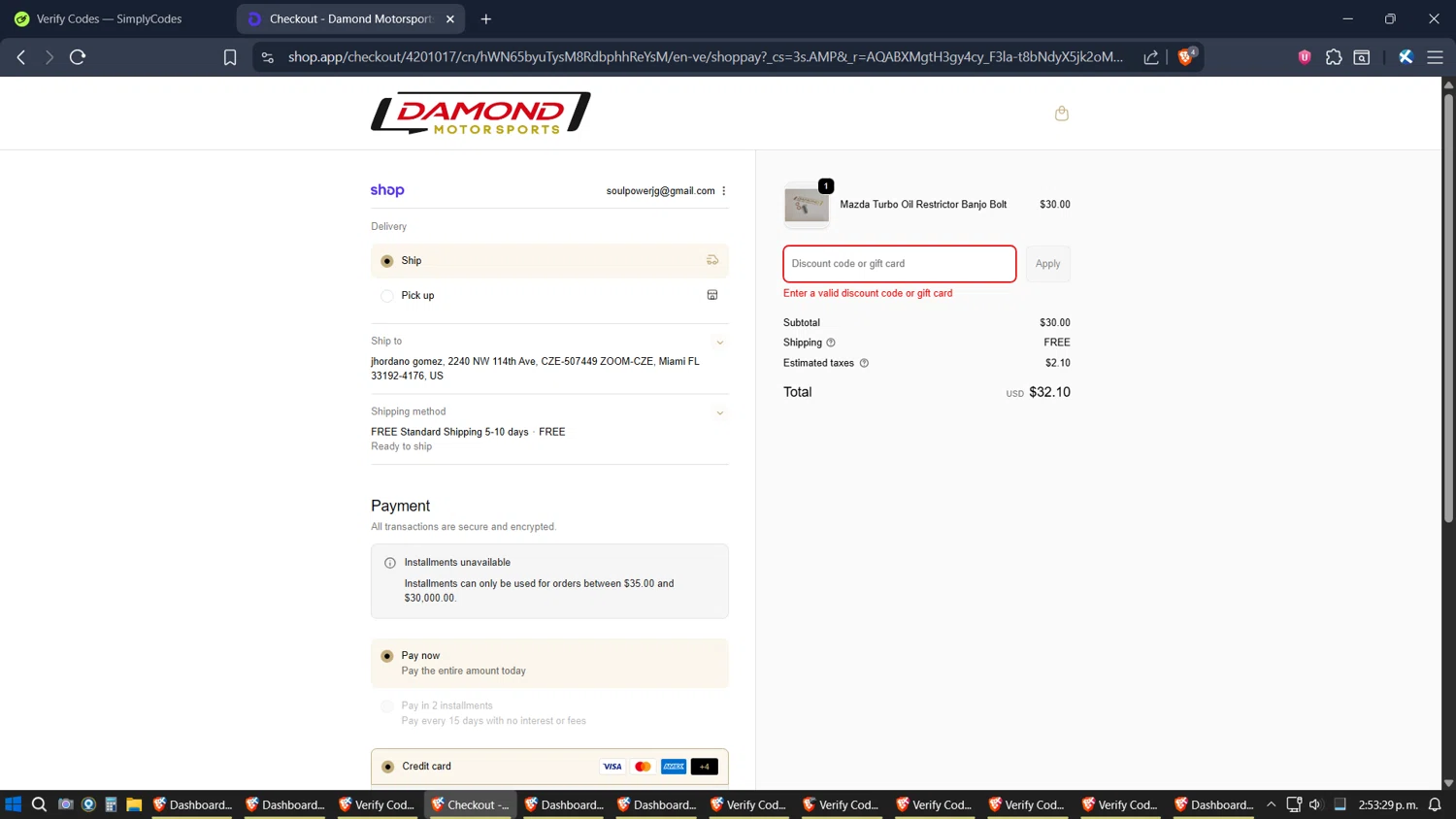Go back to the previous page

coord(21,57)
